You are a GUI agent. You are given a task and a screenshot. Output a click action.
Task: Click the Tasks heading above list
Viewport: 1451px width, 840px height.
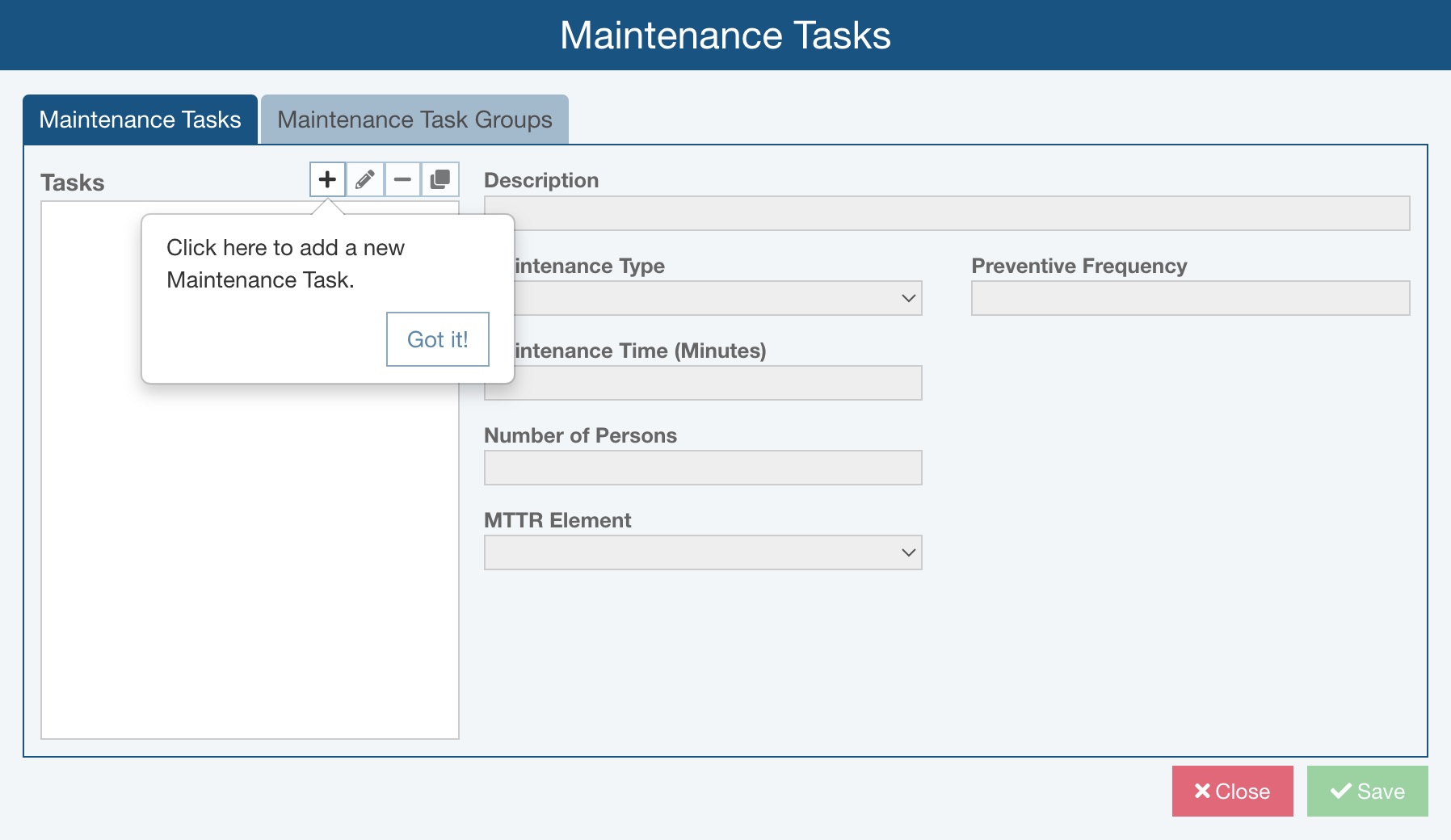tap(73, 183)
